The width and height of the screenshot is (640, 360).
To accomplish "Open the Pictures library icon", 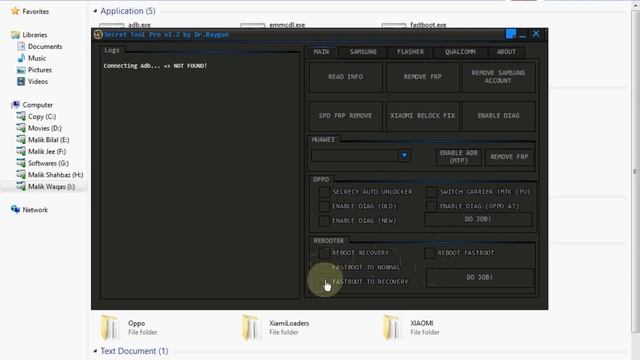I will [21, 70].
